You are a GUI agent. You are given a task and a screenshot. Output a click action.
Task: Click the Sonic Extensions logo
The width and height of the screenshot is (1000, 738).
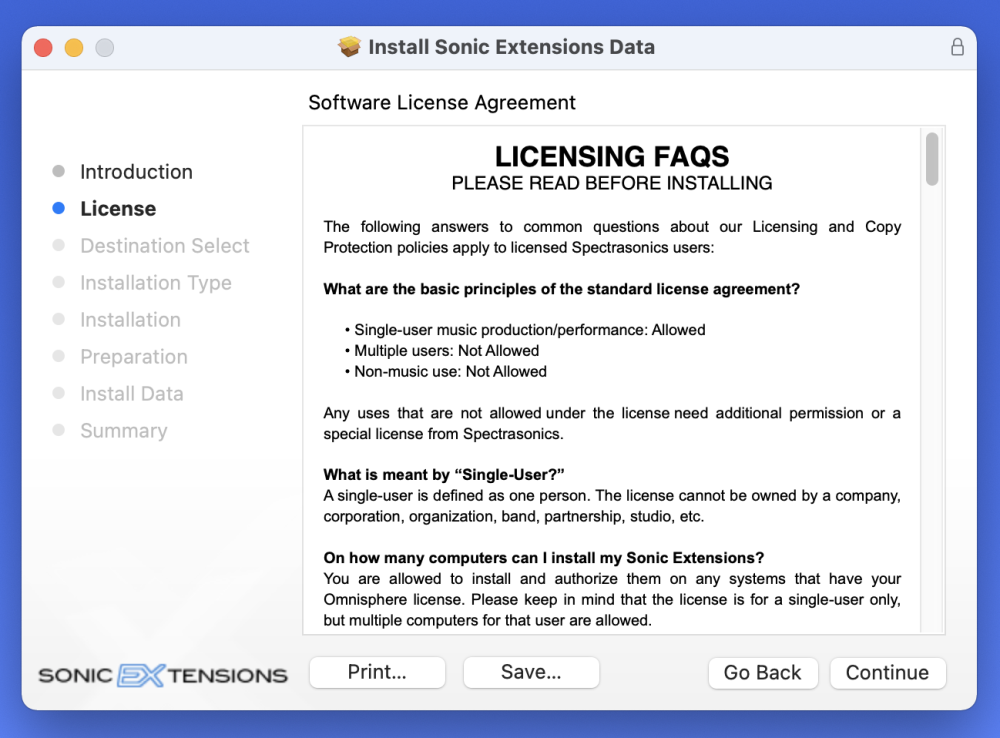[163, 675]
